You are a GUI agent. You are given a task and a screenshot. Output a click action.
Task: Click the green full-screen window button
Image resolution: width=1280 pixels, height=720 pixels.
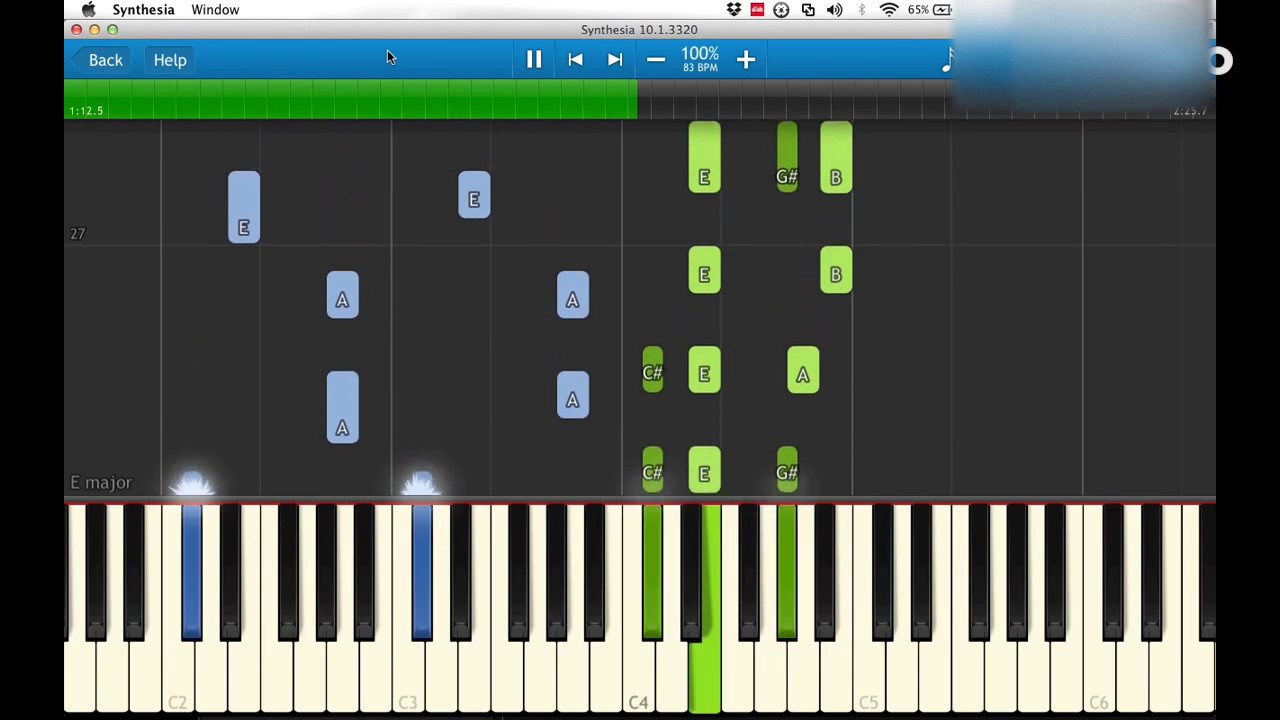[112, 30]
